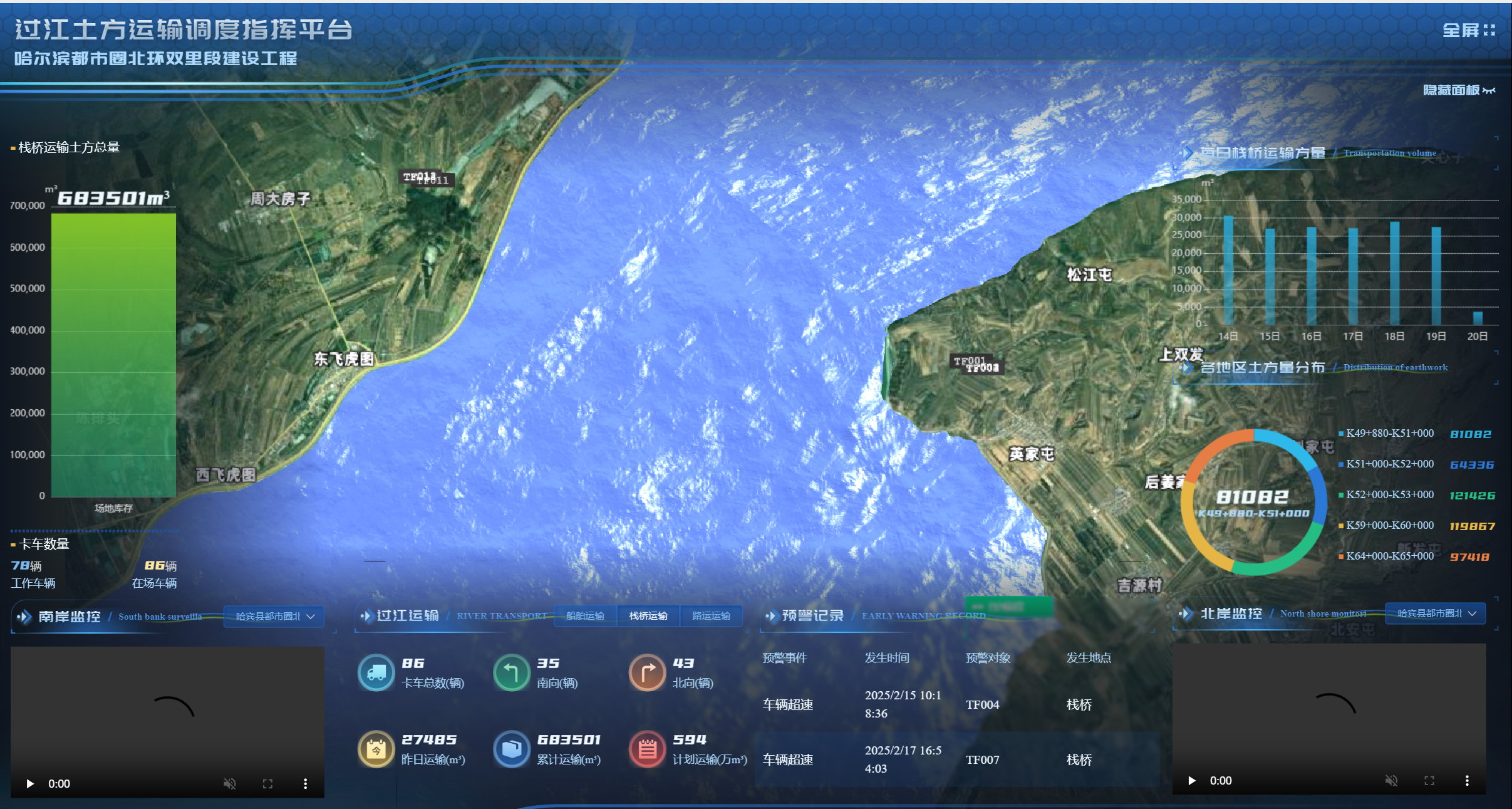Click the 各地区土方量分布 section arrow icon

coord(1185,367)
